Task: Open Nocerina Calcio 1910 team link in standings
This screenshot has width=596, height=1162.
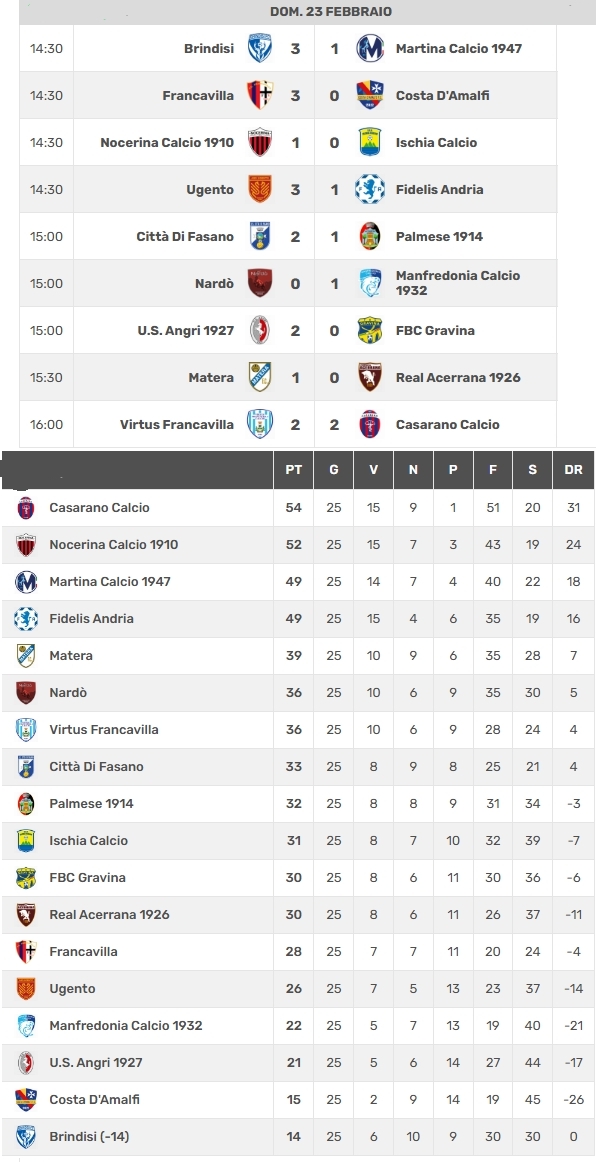Action: tap(113, 545)
